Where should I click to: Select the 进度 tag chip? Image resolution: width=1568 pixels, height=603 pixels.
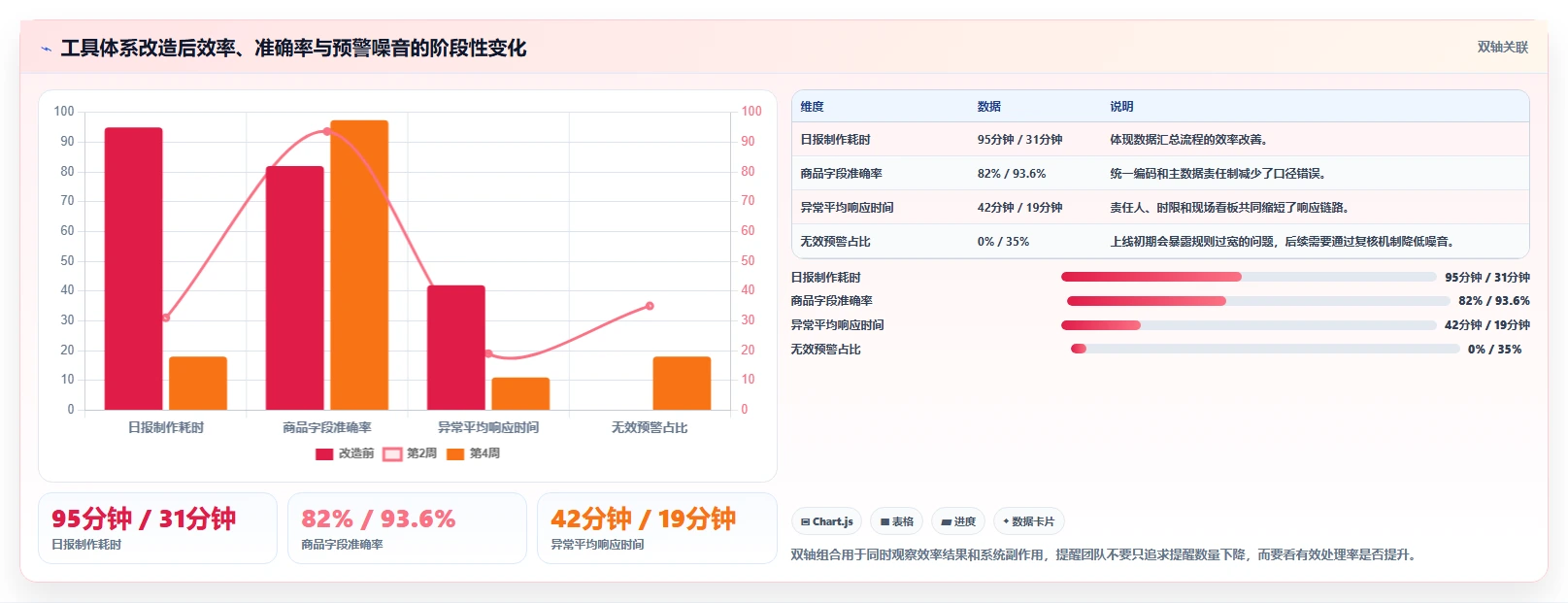tap(957, 521)
